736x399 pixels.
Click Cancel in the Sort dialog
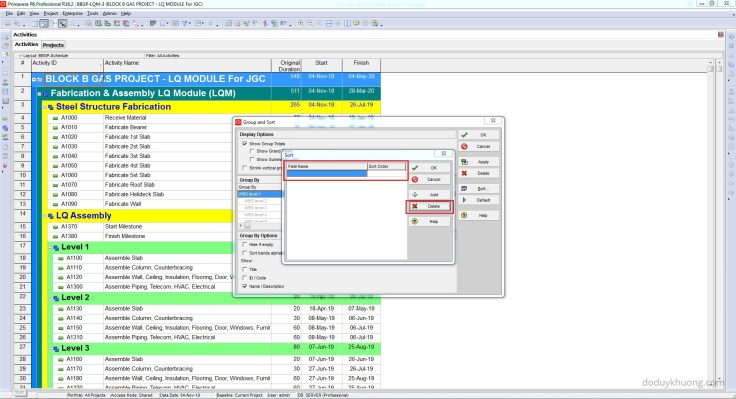tap(429, 179)
